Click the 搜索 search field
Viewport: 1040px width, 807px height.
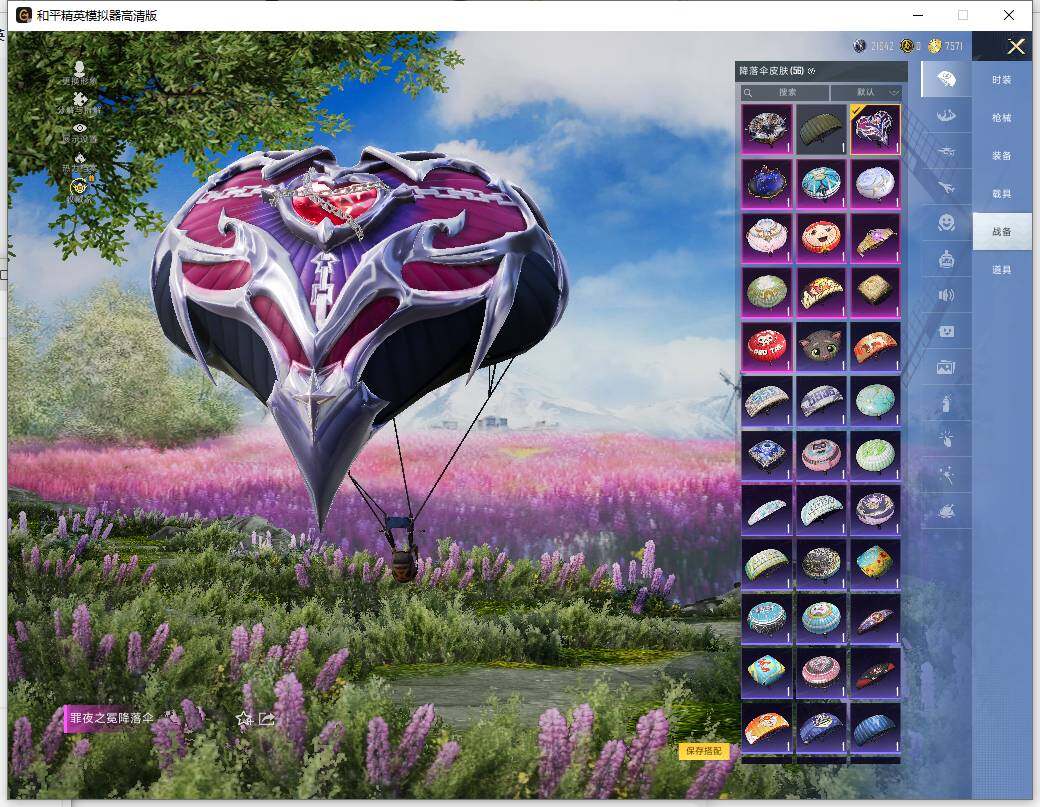coord(786,92)
